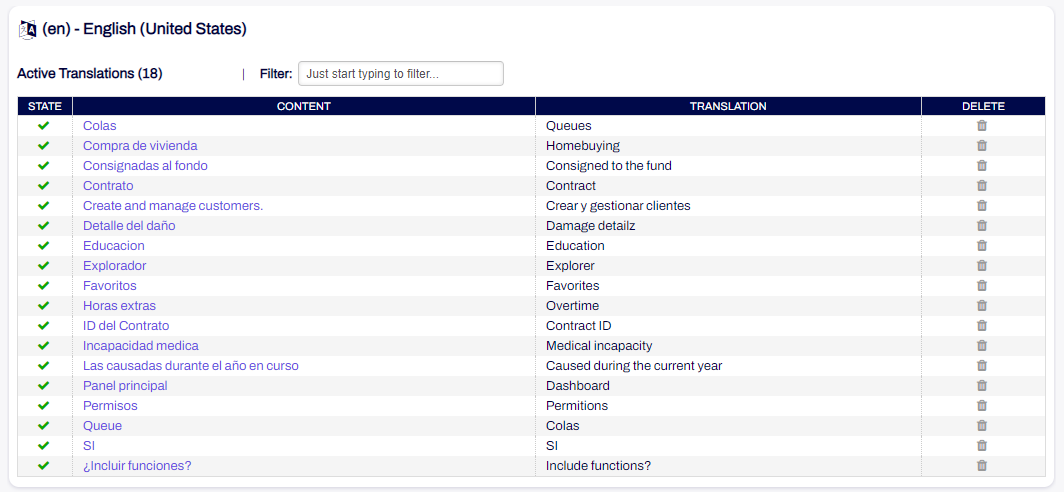Open the Panel principal link
The width and height of the screenshot is (1064, 492).
pyautogui.click(x=125, y=385)
